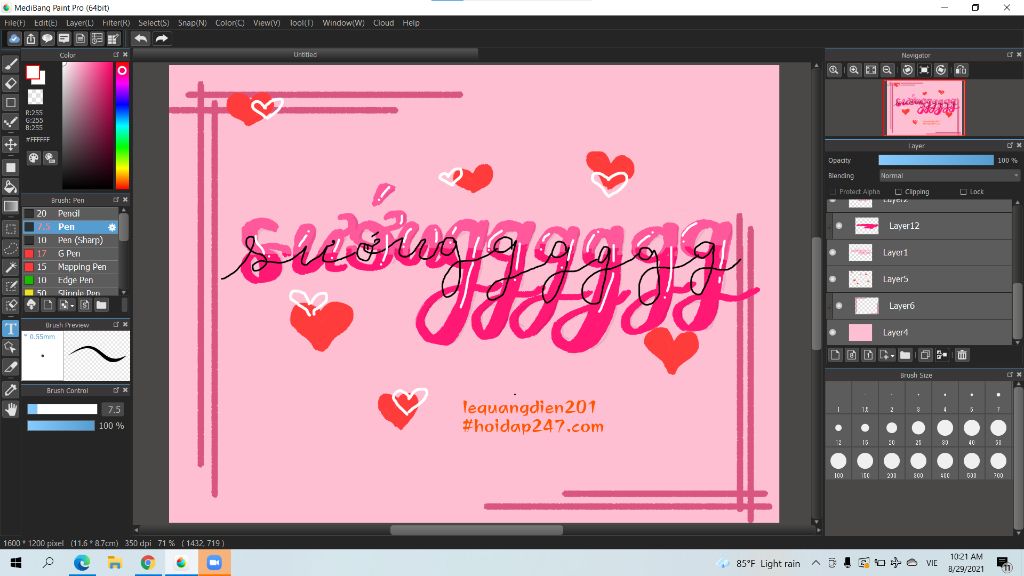1024x576 pixels.
Task: Toggle visibility of Layer5
Action: click(833, 280)
